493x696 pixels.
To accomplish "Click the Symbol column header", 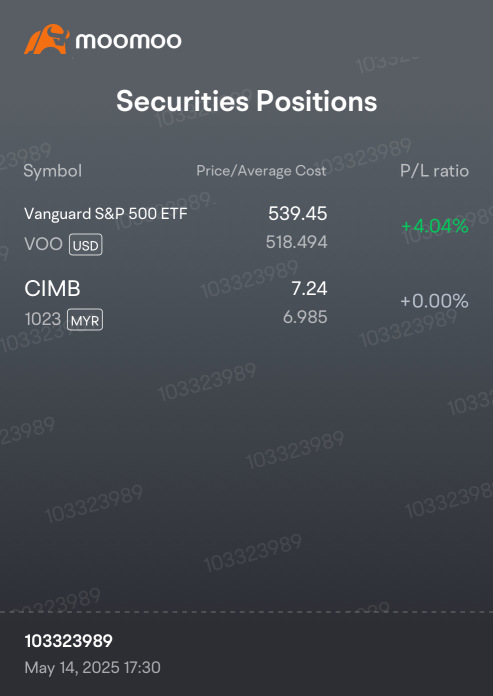I will pyautogui.click(x=52, y=171).
